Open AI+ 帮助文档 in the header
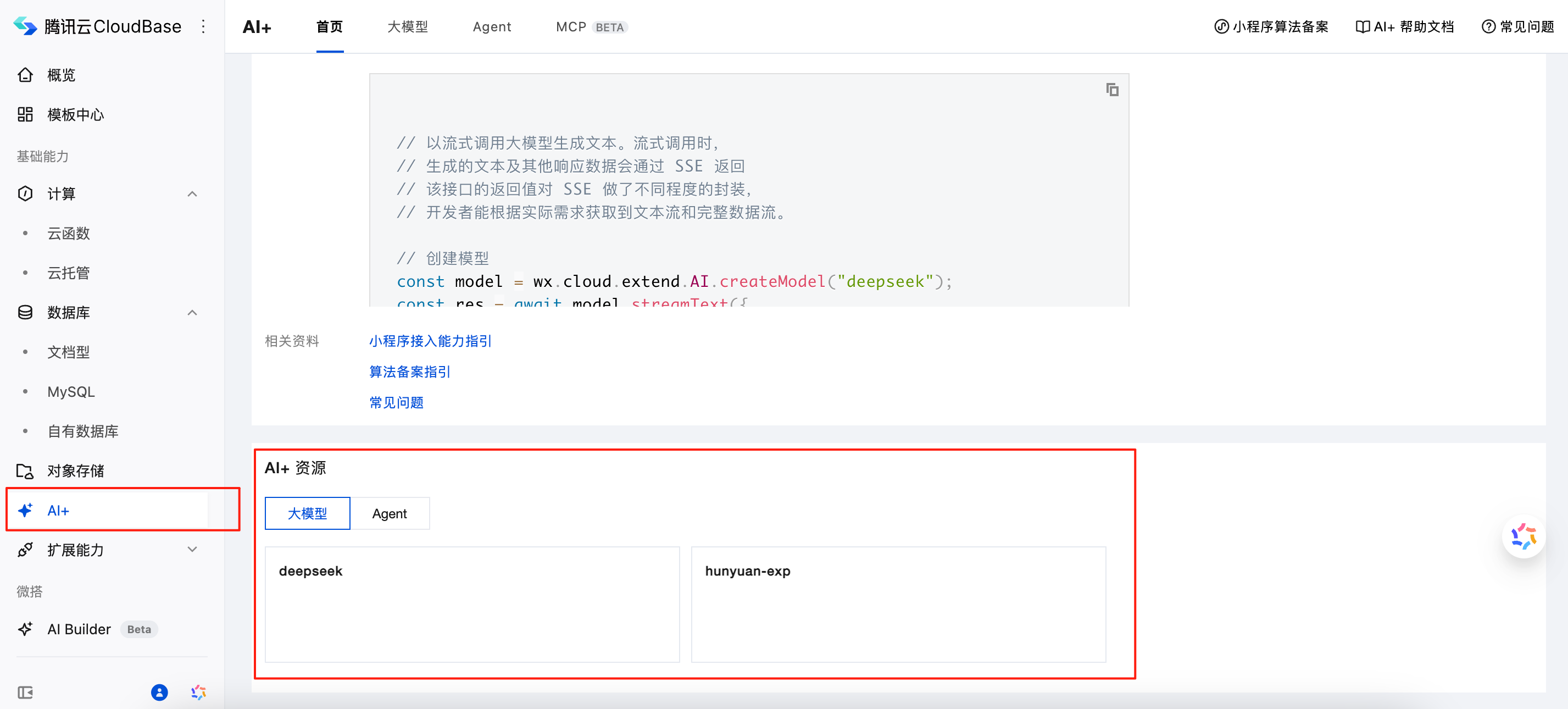Screen dimensions: 1568x709 [x=1405, y=27]
